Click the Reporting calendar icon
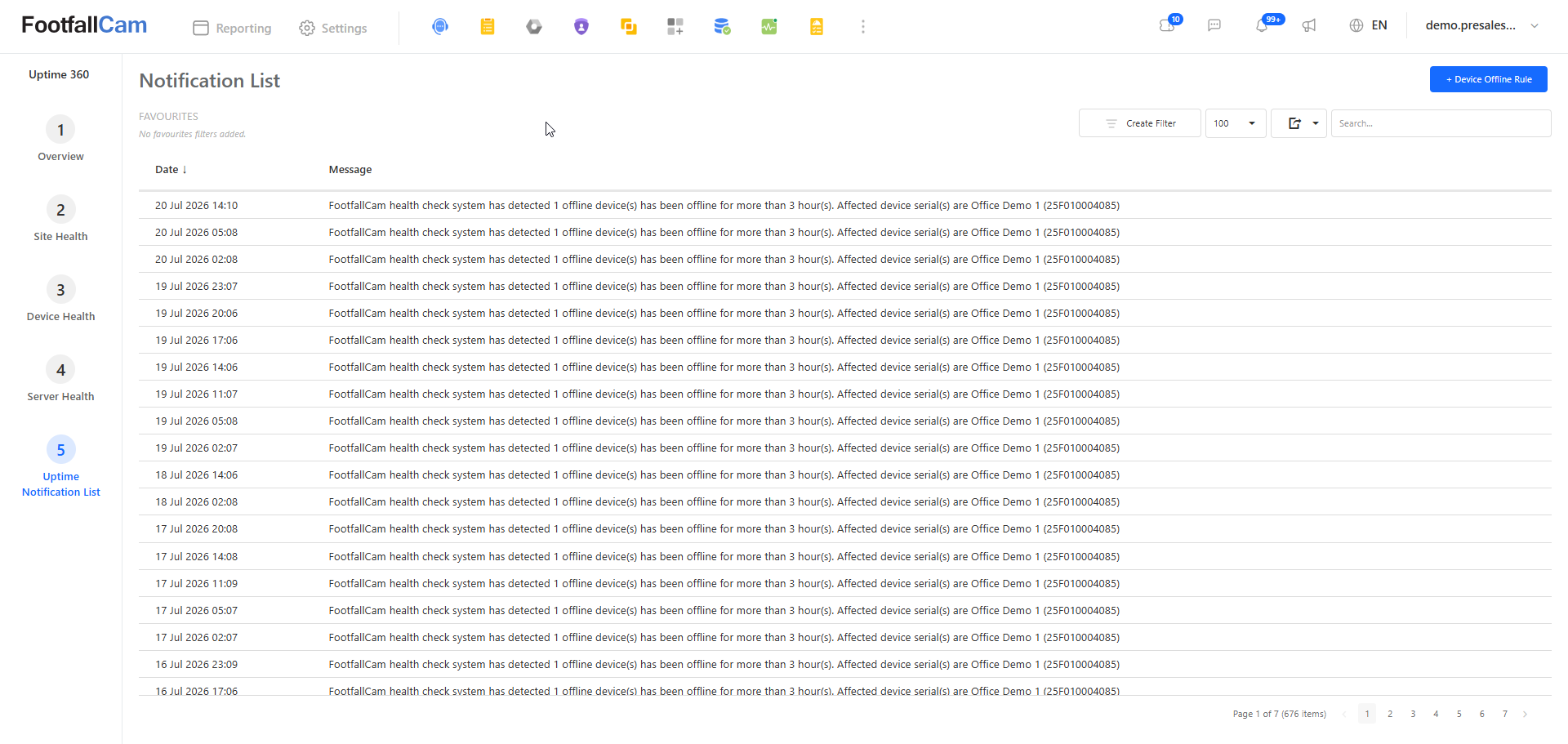Screen dimensions: 1568x744 point(201,29)
